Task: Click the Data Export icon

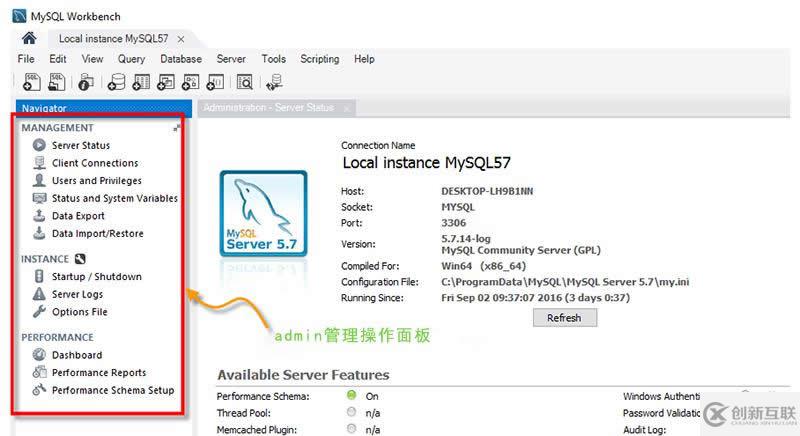Action: click(x=39, y=215)
